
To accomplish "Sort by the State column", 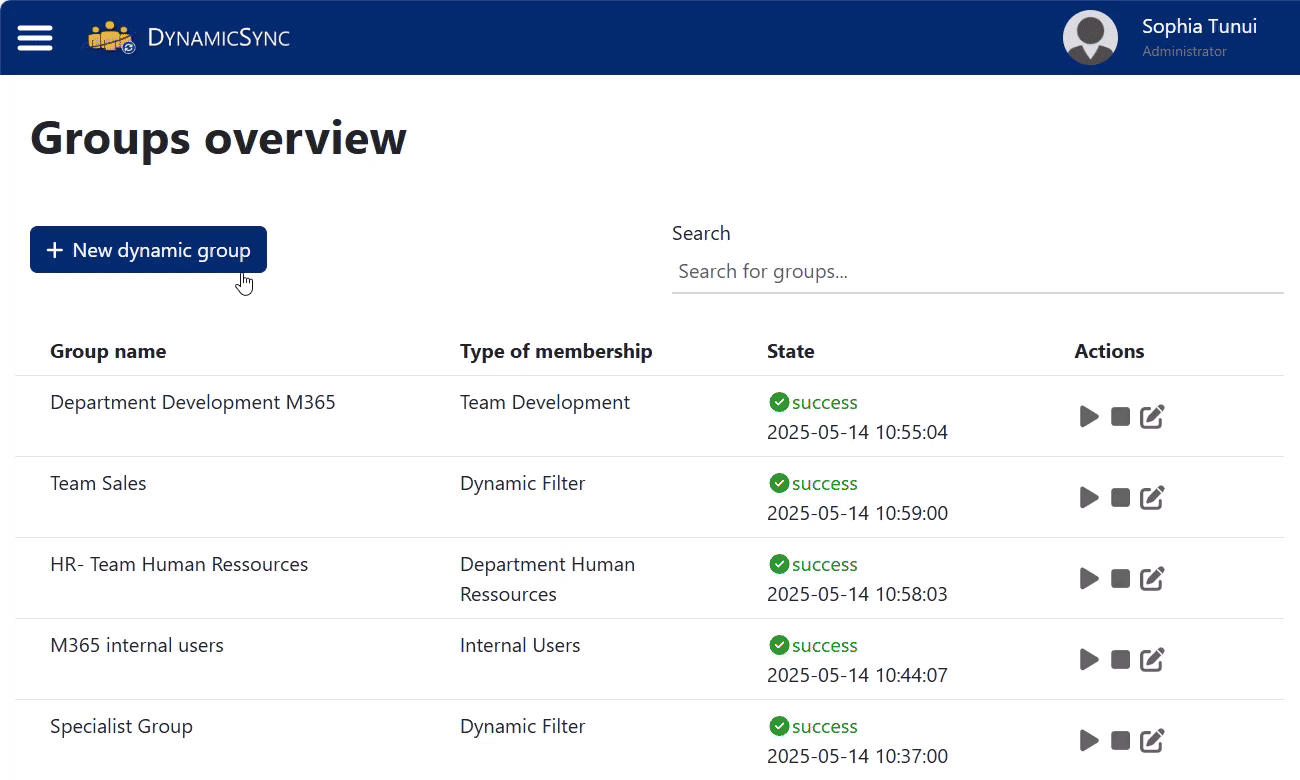I will 790,351.
